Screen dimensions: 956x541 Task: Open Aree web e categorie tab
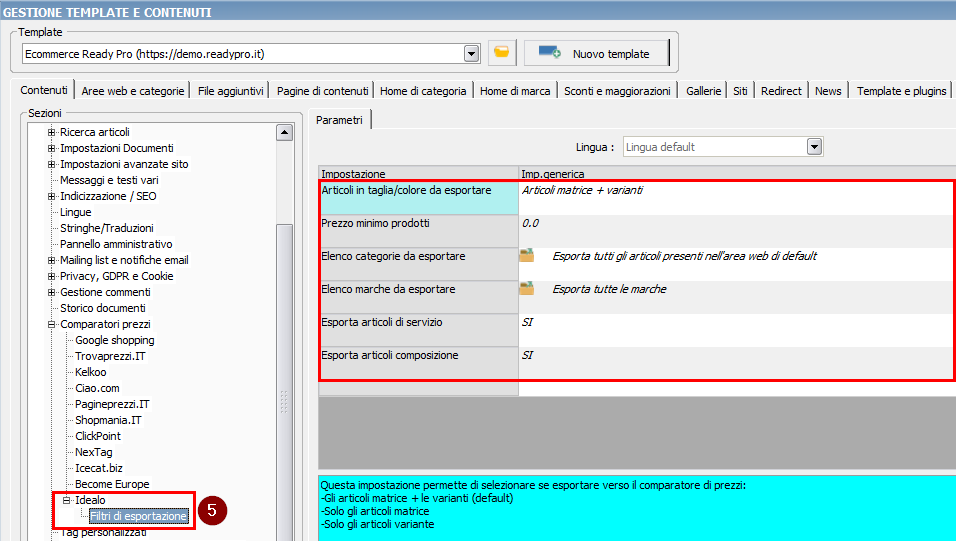tap(132, 91)
